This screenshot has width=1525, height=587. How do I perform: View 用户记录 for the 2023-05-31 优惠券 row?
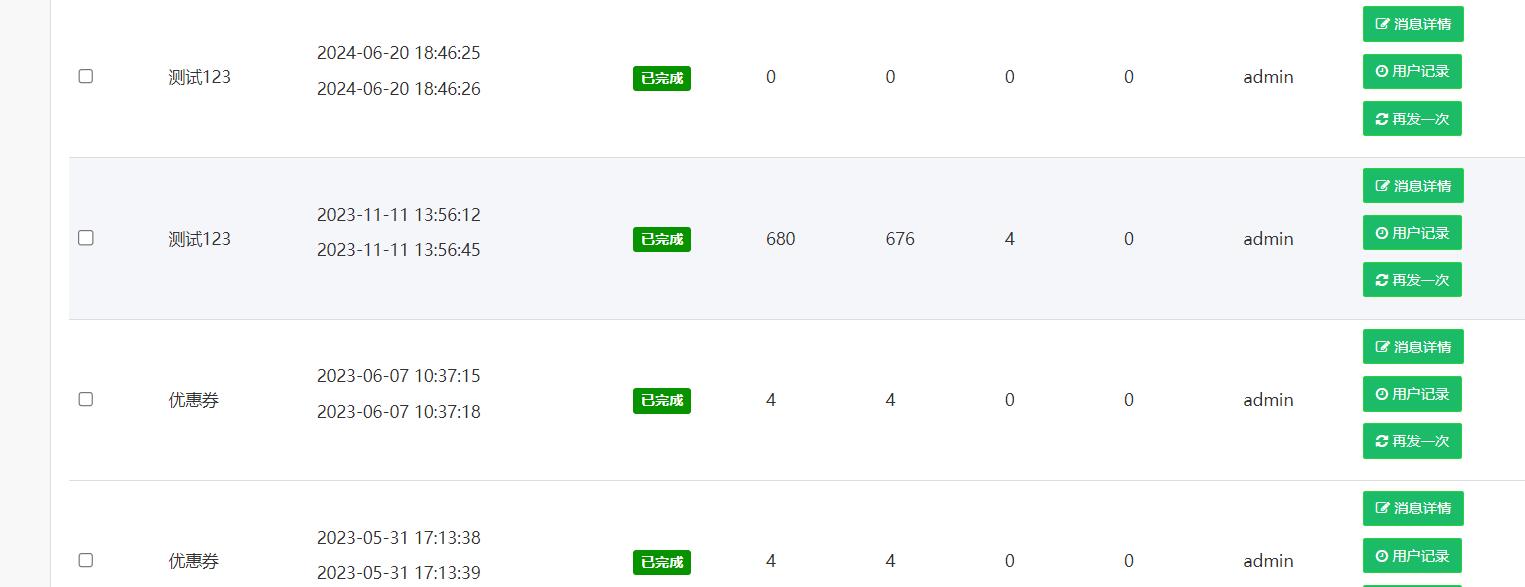click(1412, 555)
